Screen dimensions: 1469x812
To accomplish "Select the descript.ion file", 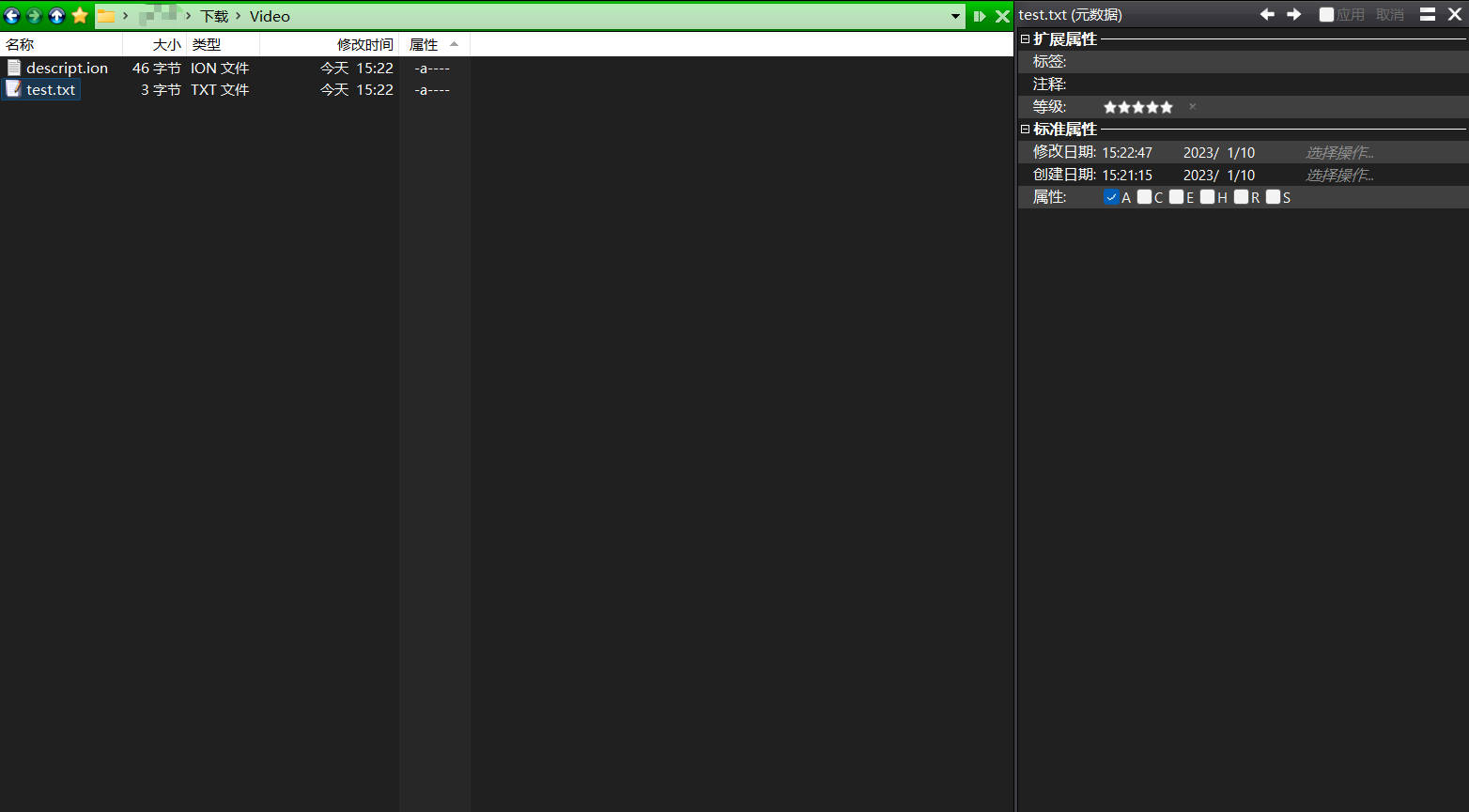I will click(67, 68).
